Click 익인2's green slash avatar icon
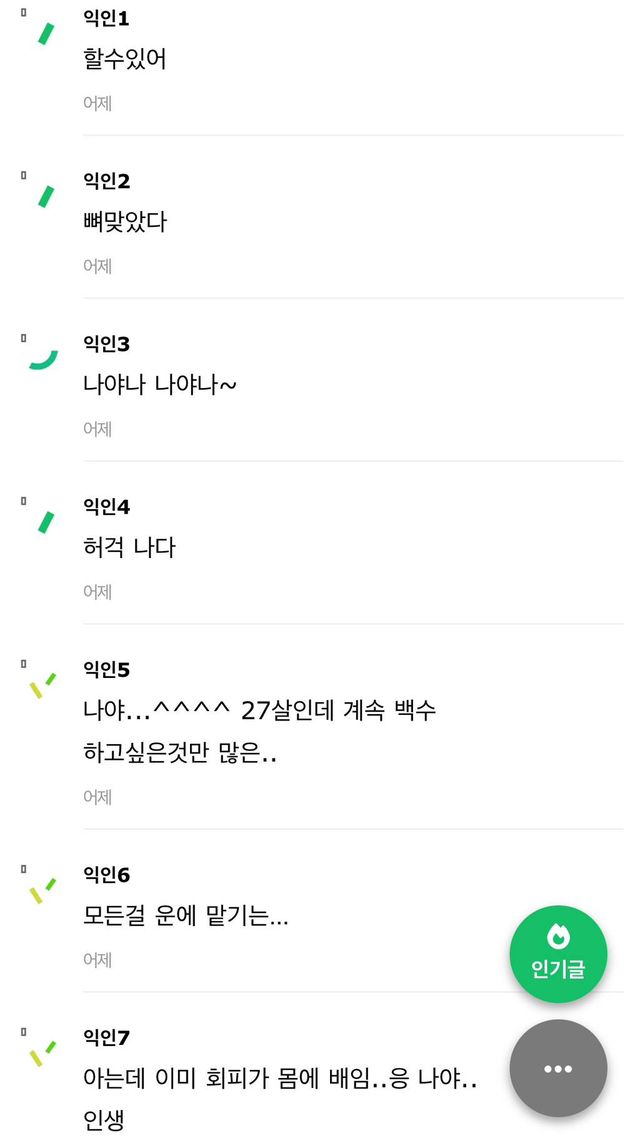This screenshot has height=1136, width=640. (x=45, y=196)
